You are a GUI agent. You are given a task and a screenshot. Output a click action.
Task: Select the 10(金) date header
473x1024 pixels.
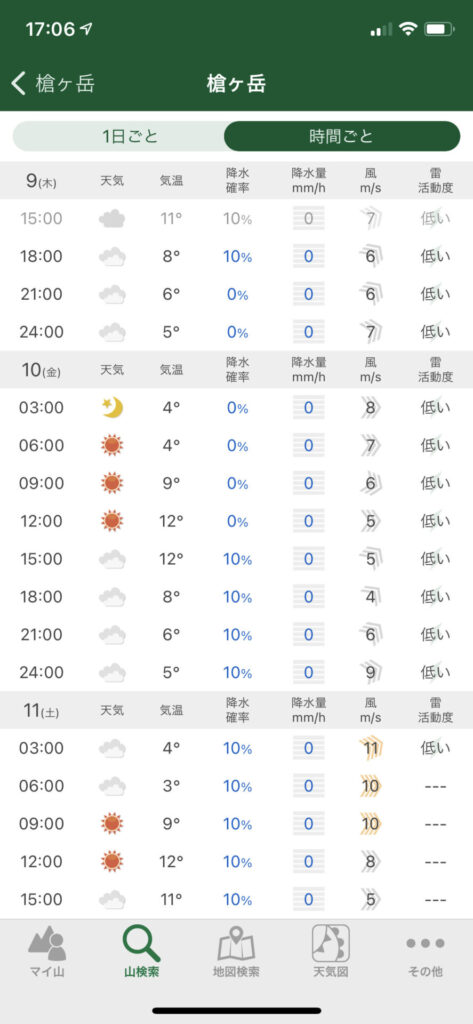pos(41,370)
